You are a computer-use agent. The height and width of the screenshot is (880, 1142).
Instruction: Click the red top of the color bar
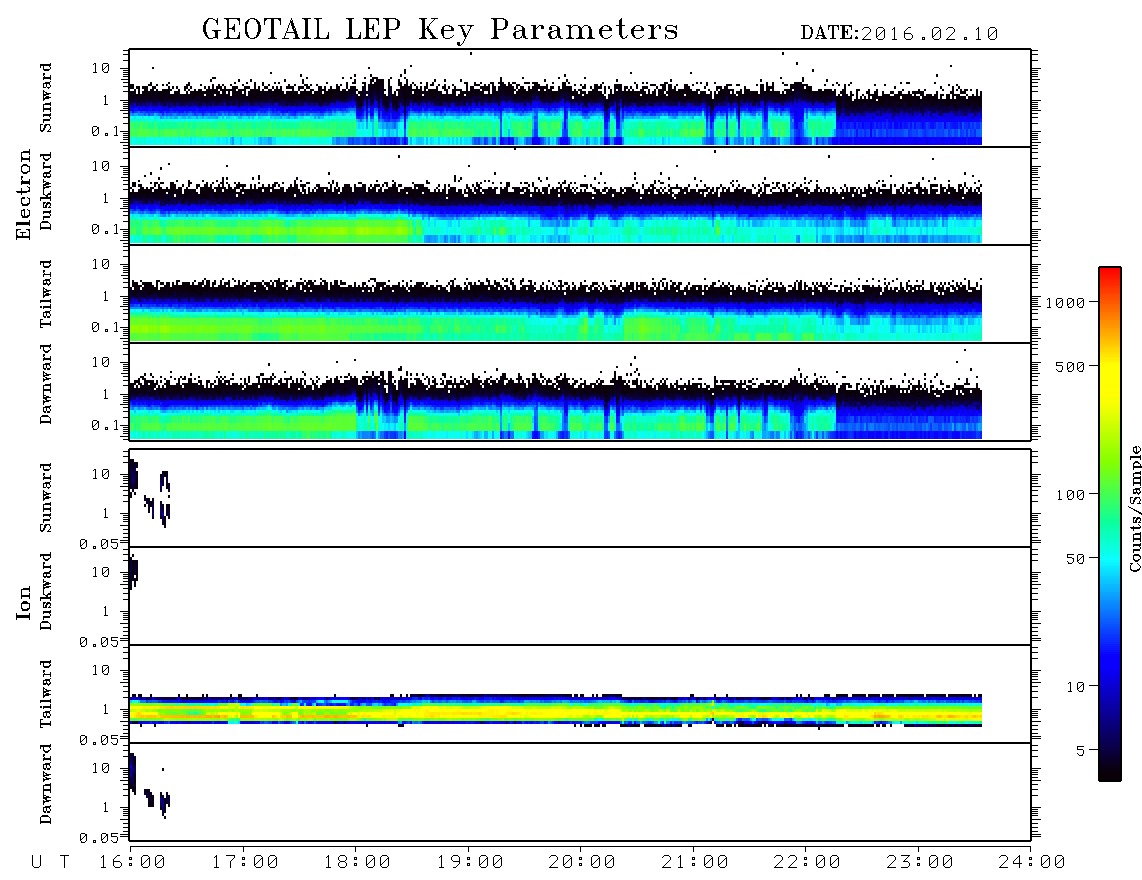click(1109, 275)
